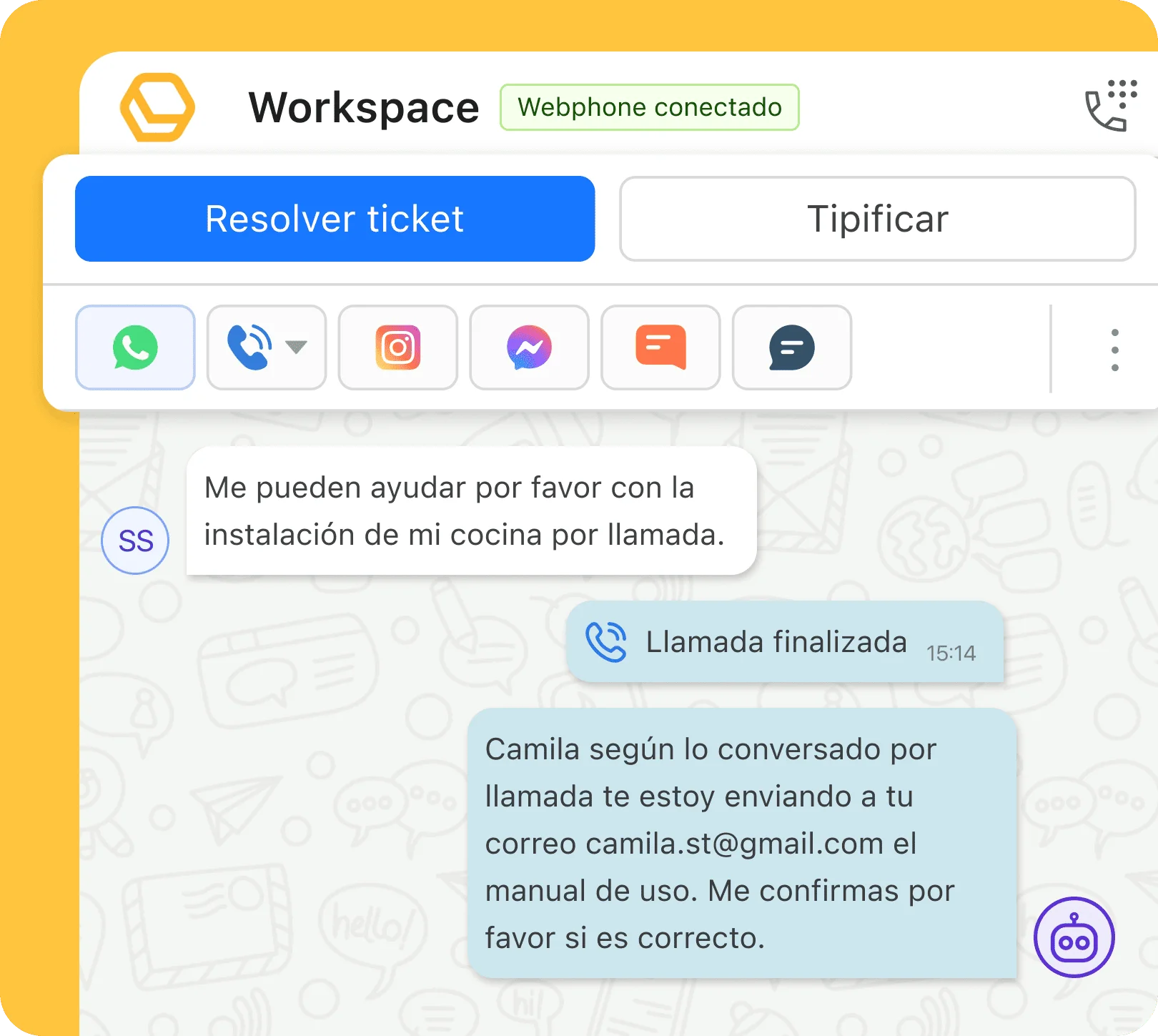Click the Webphone conectado status badge

click(649, 107)
